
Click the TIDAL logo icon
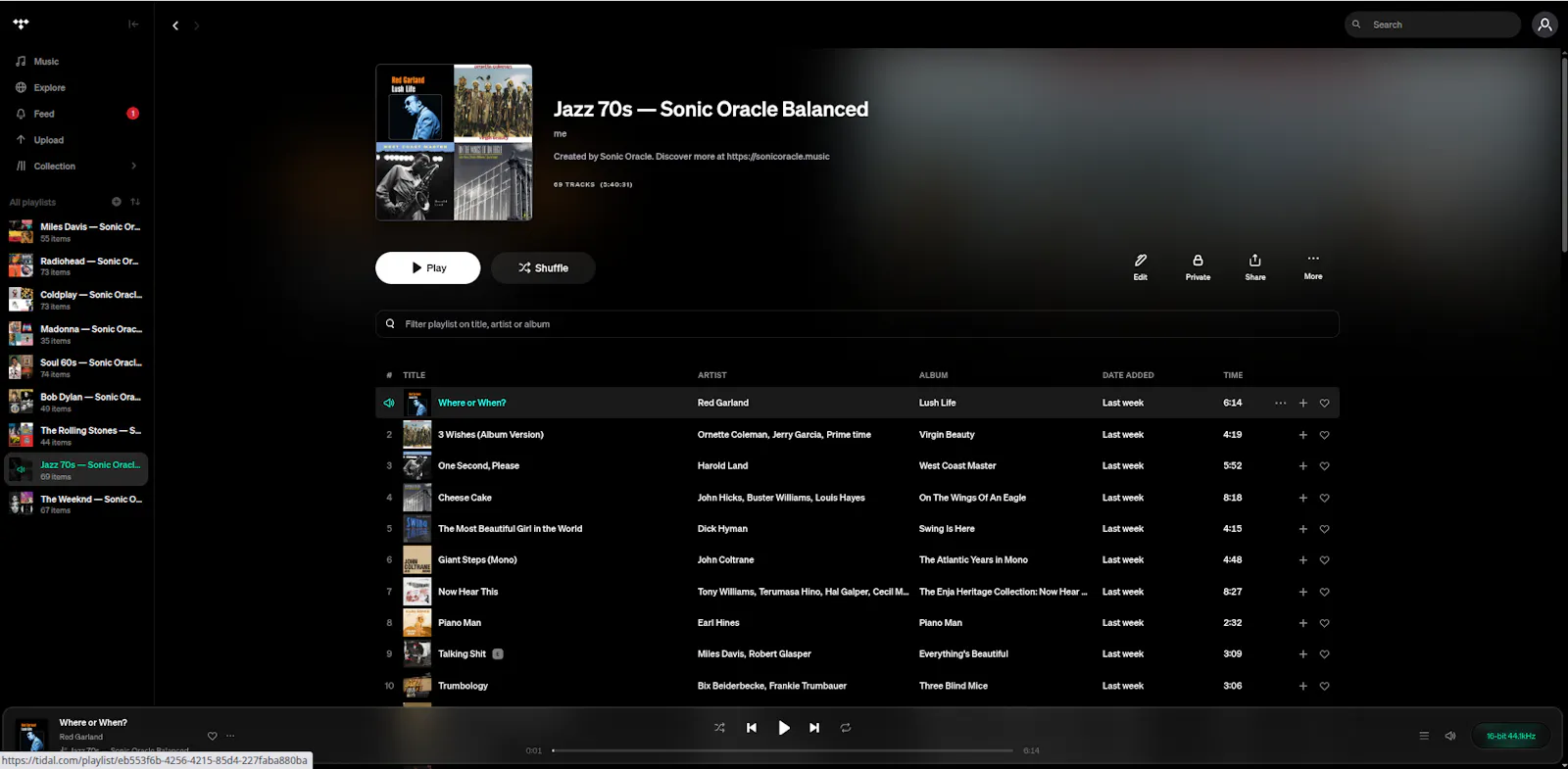(x=21, y=24)
